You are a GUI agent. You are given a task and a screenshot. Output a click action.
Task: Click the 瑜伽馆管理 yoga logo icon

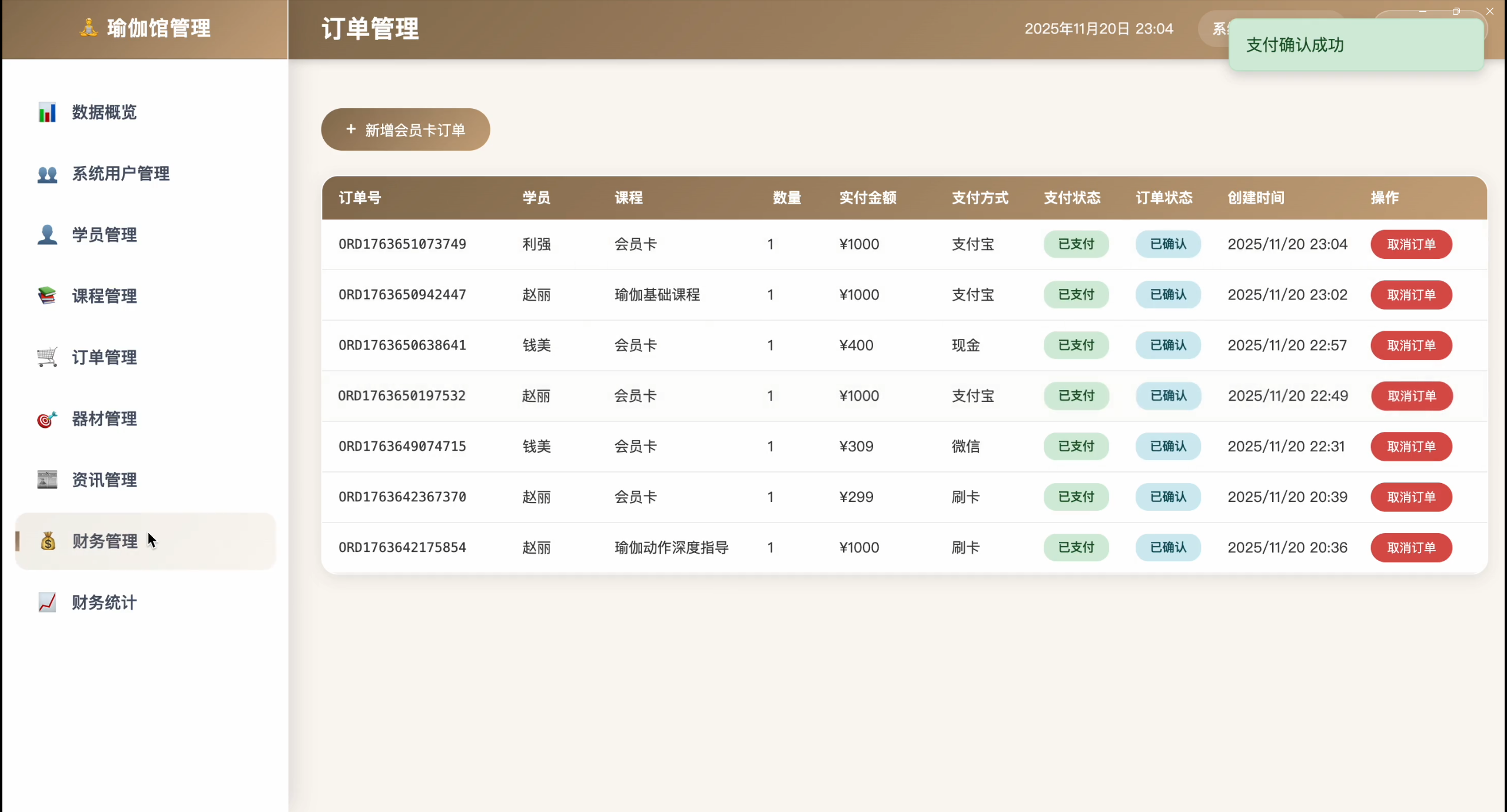coord(88,28)
